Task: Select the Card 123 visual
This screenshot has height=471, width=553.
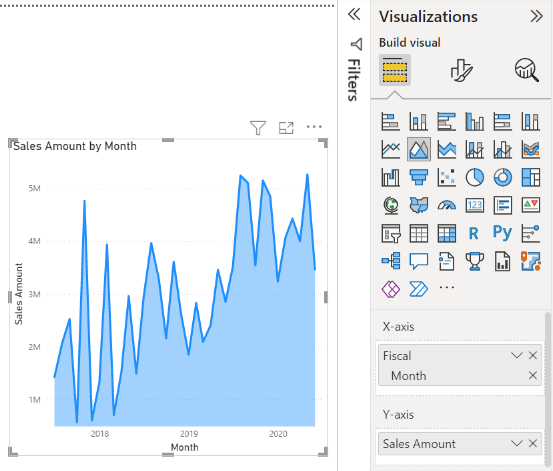Action: (474, 205)
